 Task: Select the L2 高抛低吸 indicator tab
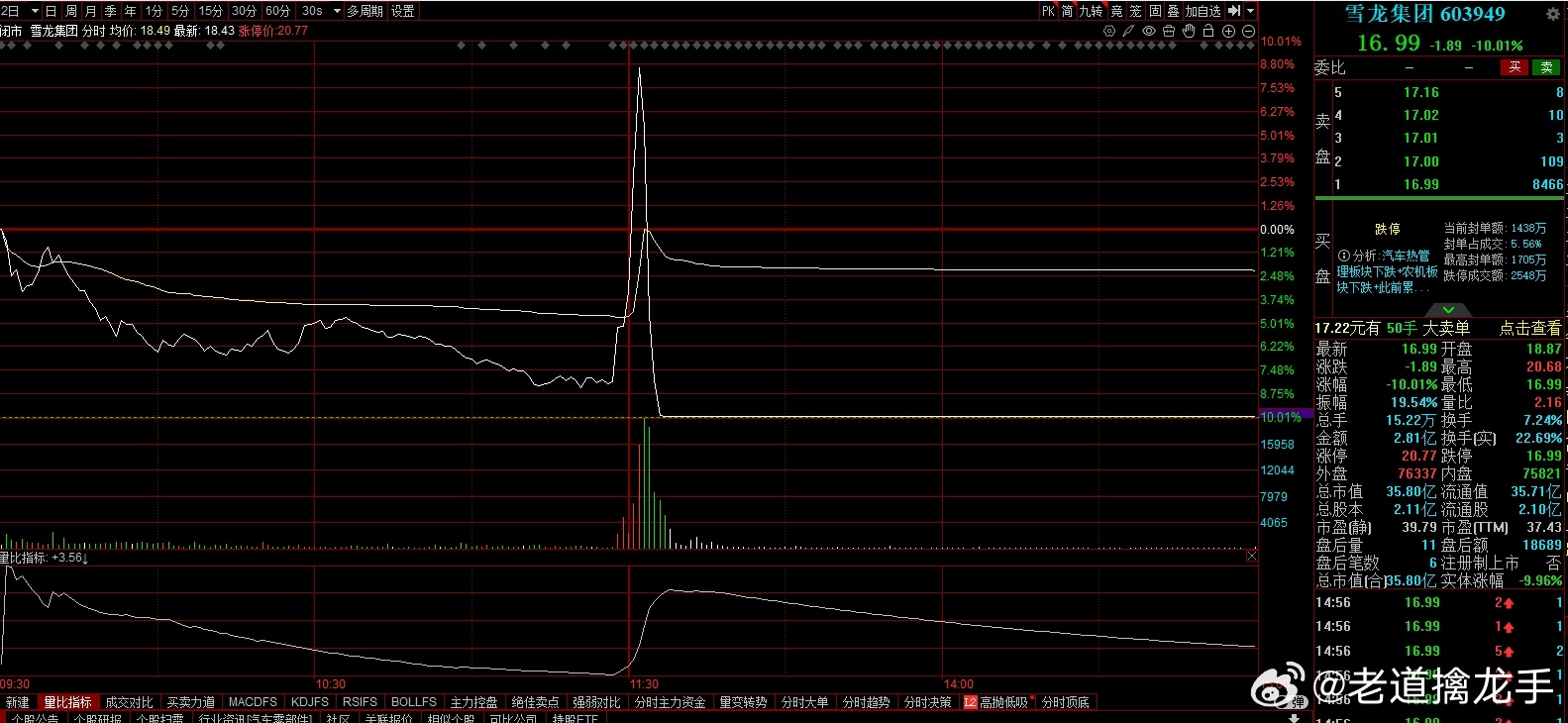point(998,702)
